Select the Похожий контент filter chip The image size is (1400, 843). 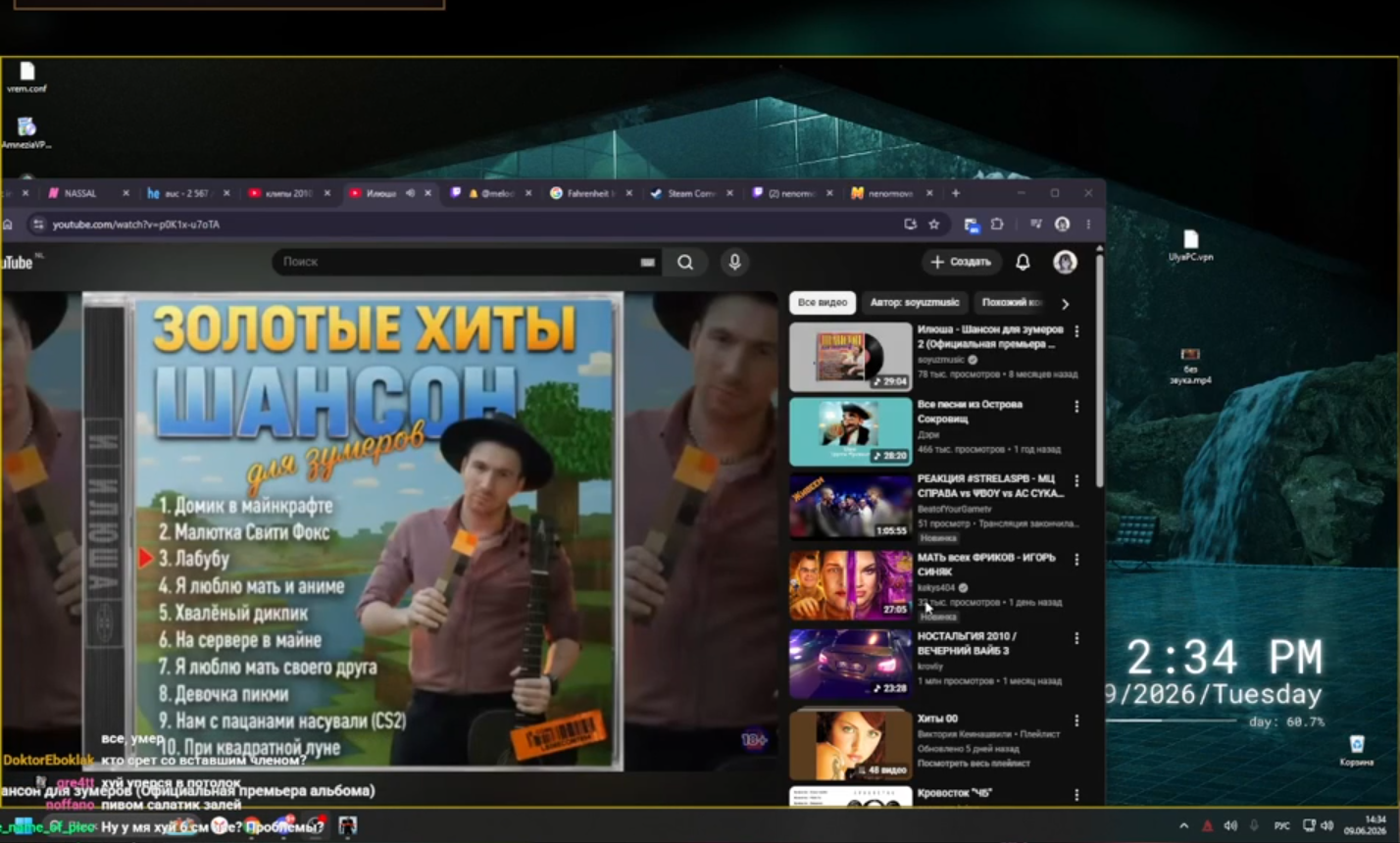[1013, 303]
